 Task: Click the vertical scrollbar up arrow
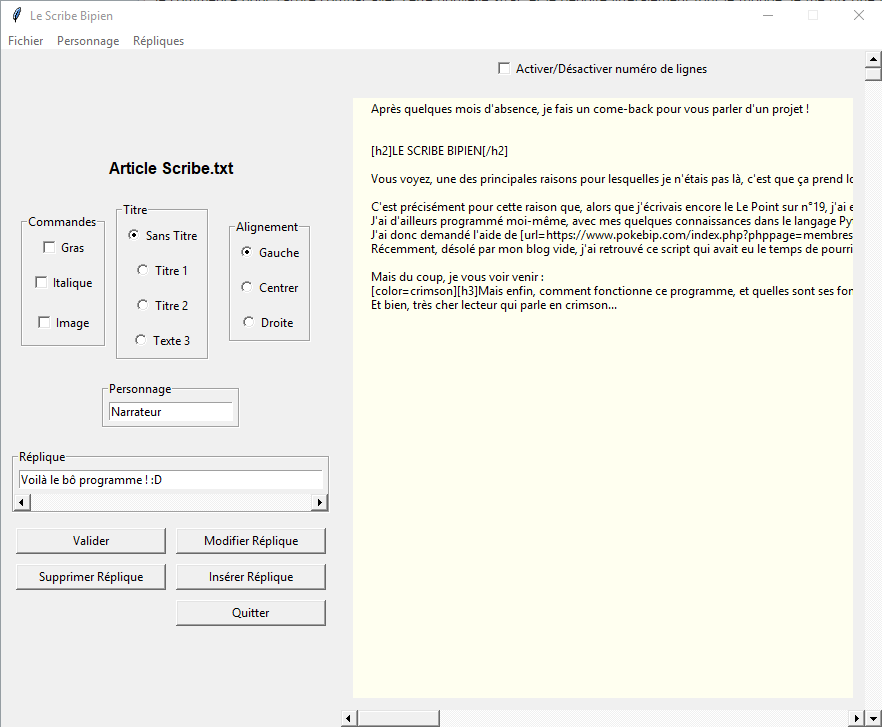pyautogui.click(x=873, y=58)
